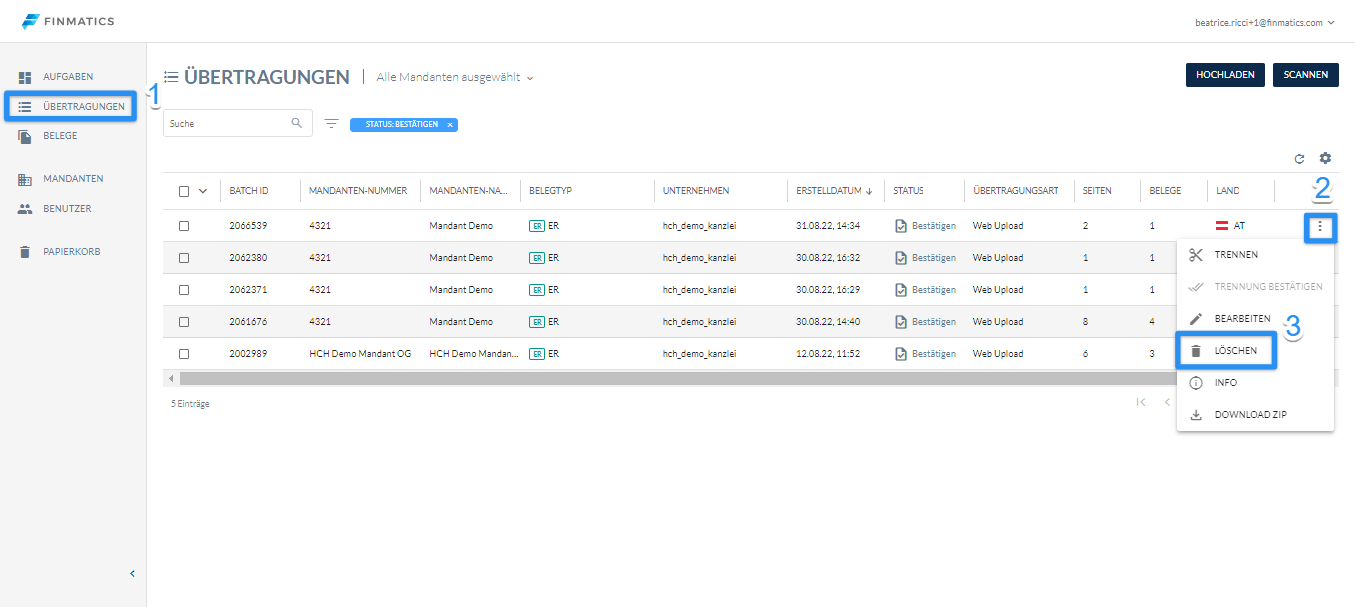Collapse the sidebar with the arrow icon
Image resolution: width=1355 pixels, height=607 pixels.
(132, 574)
